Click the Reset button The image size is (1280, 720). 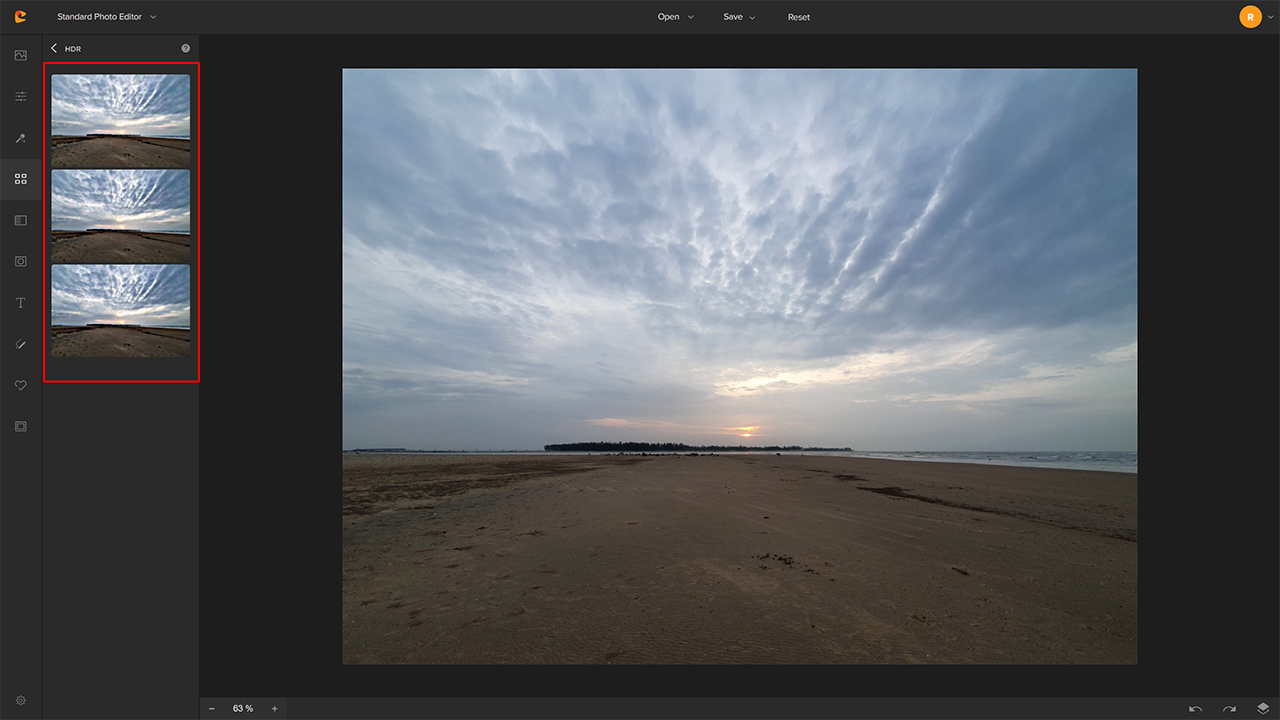[x=799, y=17]
